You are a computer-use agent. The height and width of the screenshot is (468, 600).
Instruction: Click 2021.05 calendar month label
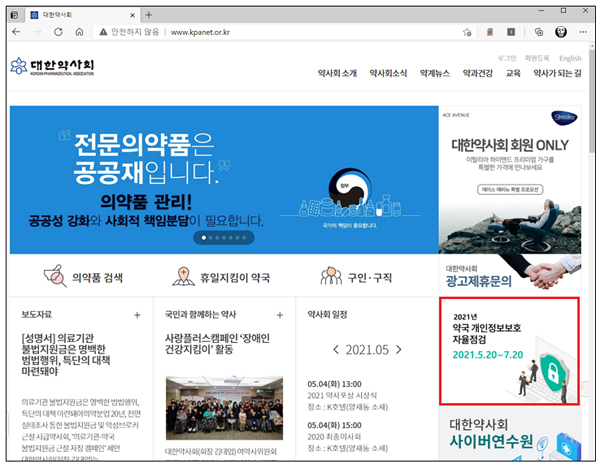click(x=367, y=350)
